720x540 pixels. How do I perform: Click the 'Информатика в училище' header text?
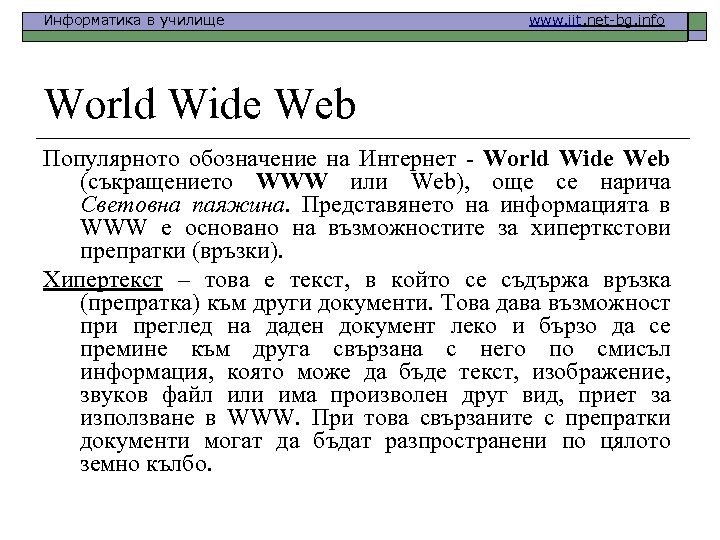(x=134, y=20)
